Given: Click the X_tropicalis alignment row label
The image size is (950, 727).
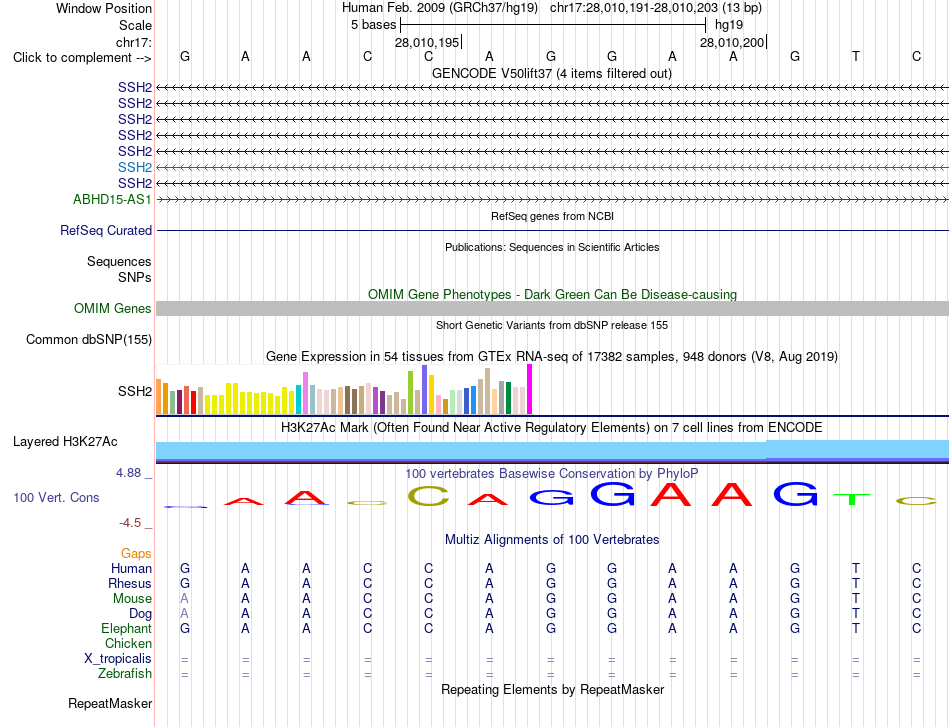Looking at the screenshot, I should [118, 659].
